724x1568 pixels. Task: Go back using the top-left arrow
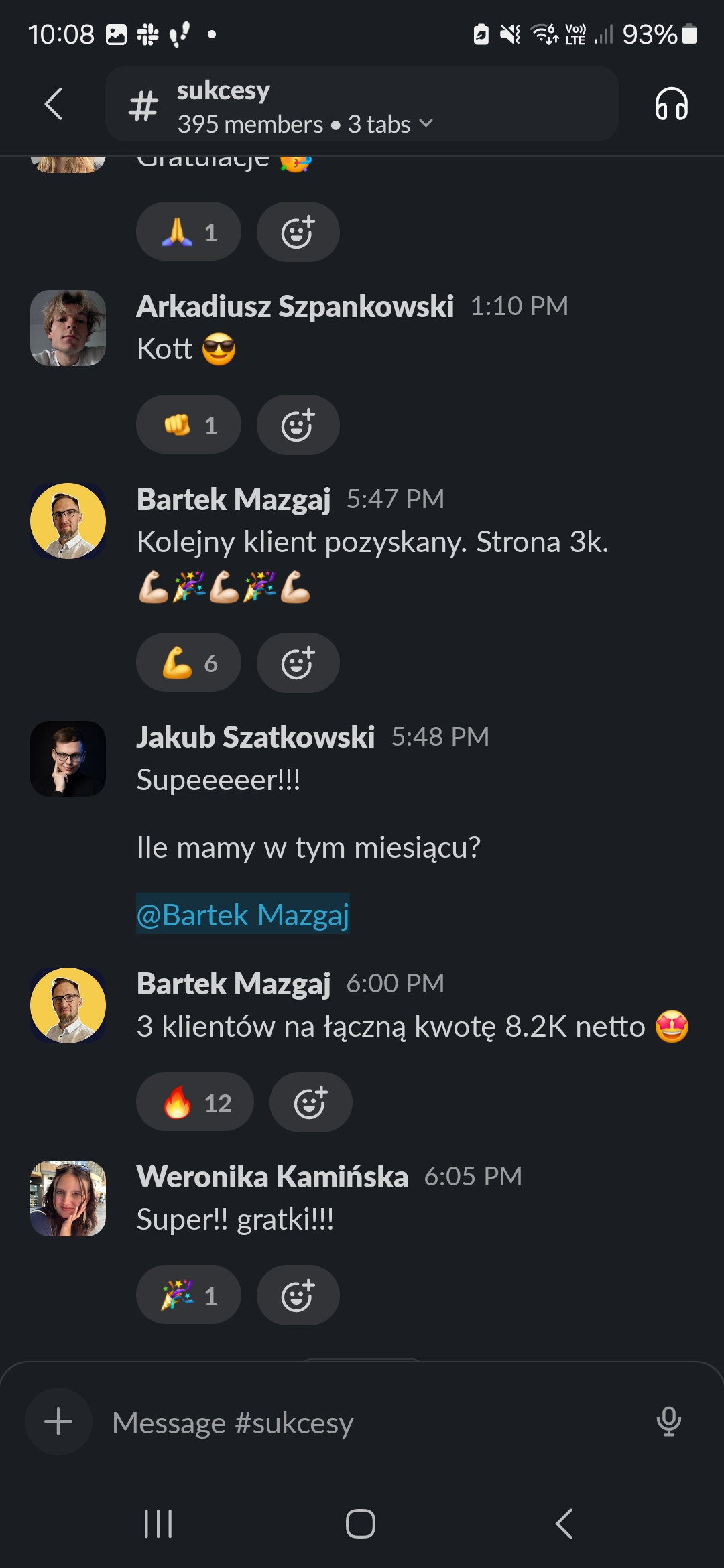[x=54, y=105]
